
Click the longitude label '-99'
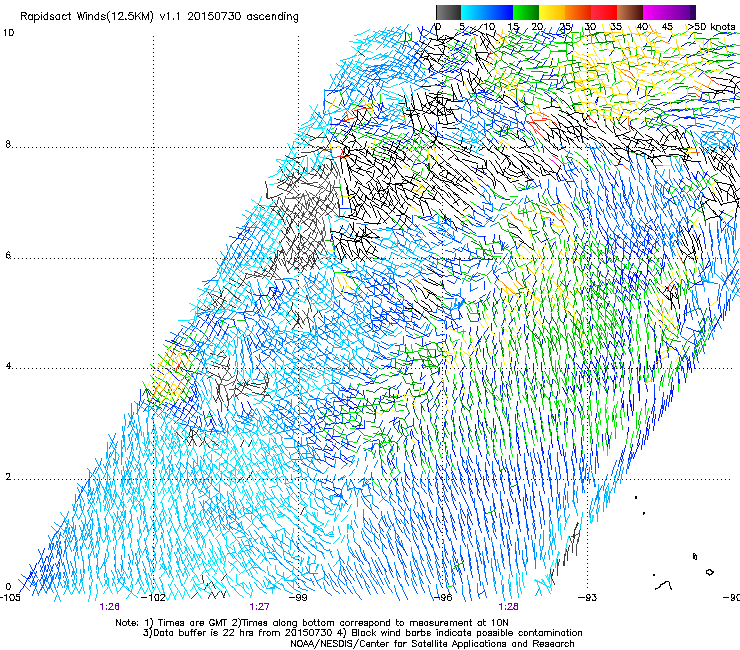tap(298, 598)
